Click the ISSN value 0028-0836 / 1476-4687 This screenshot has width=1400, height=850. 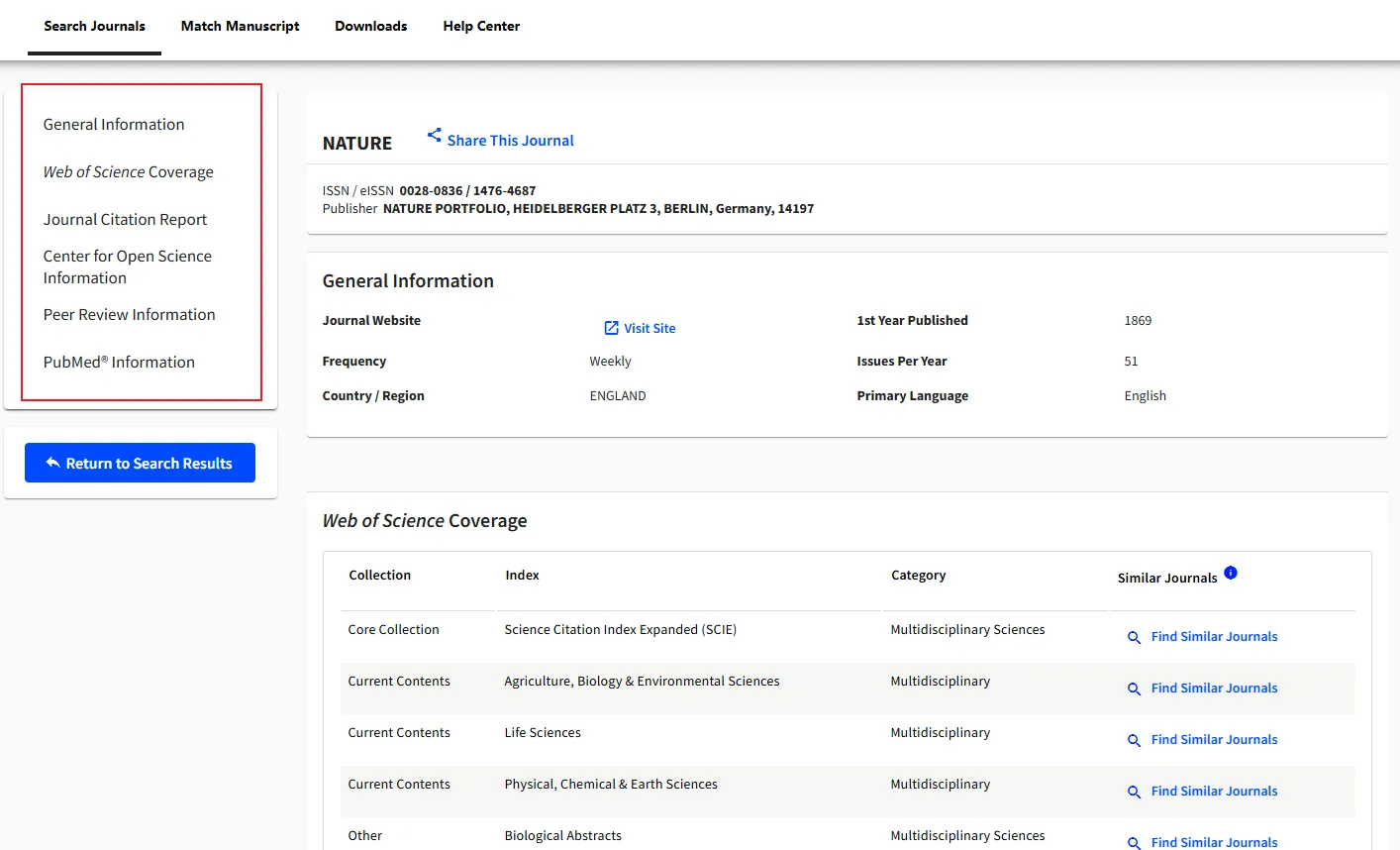(467, 190)
